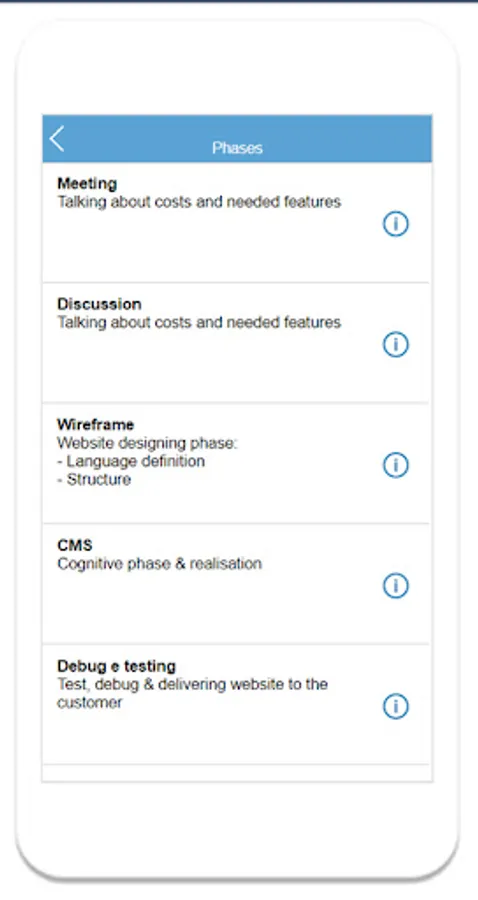478x900 pixels.
Task: Click the delivering website to customer description
Action: [x=192, y=693]
